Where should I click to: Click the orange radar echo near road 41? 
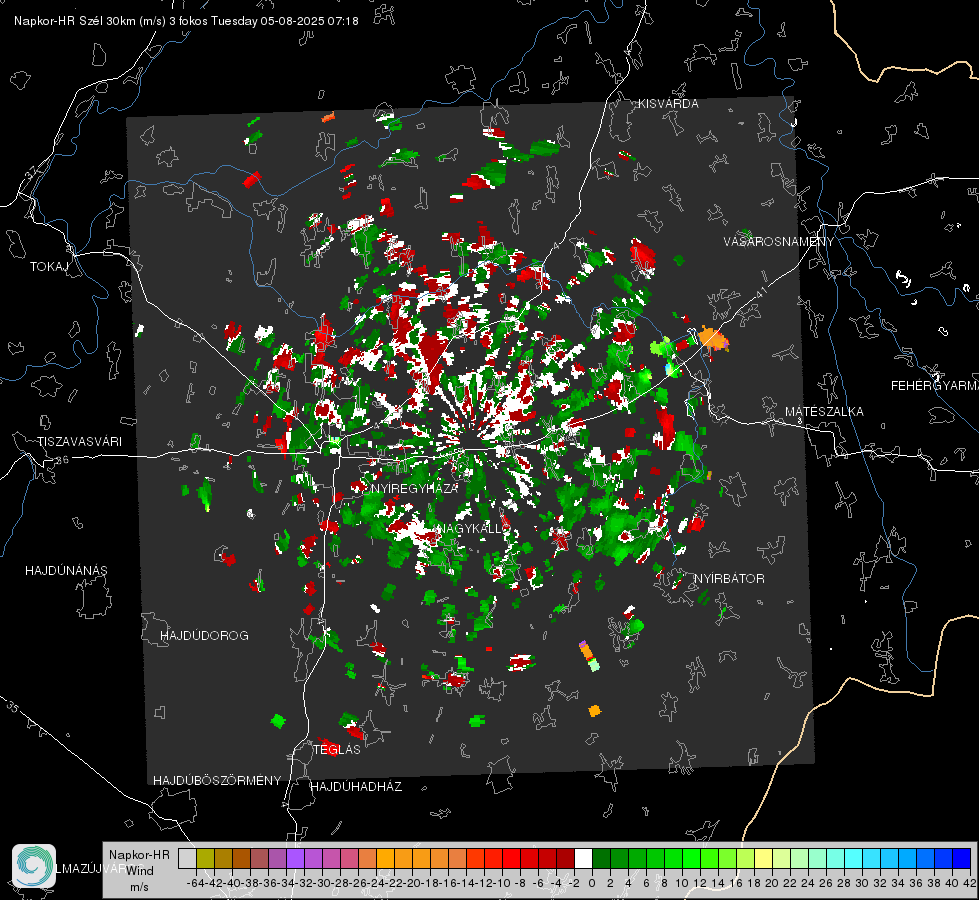click(x=712, y=339)
